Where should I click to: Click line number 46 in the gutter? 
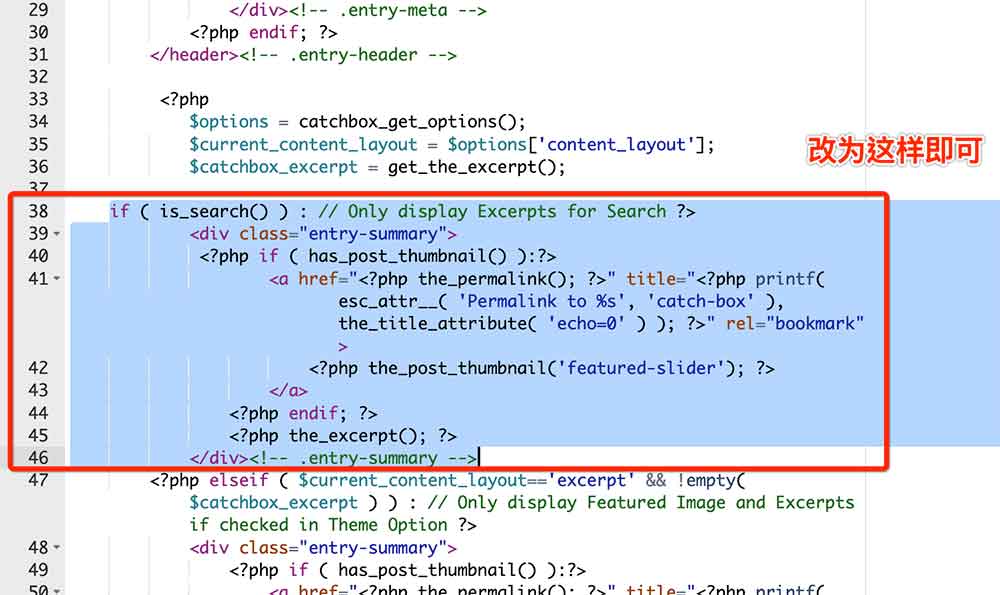pos(38,458)
